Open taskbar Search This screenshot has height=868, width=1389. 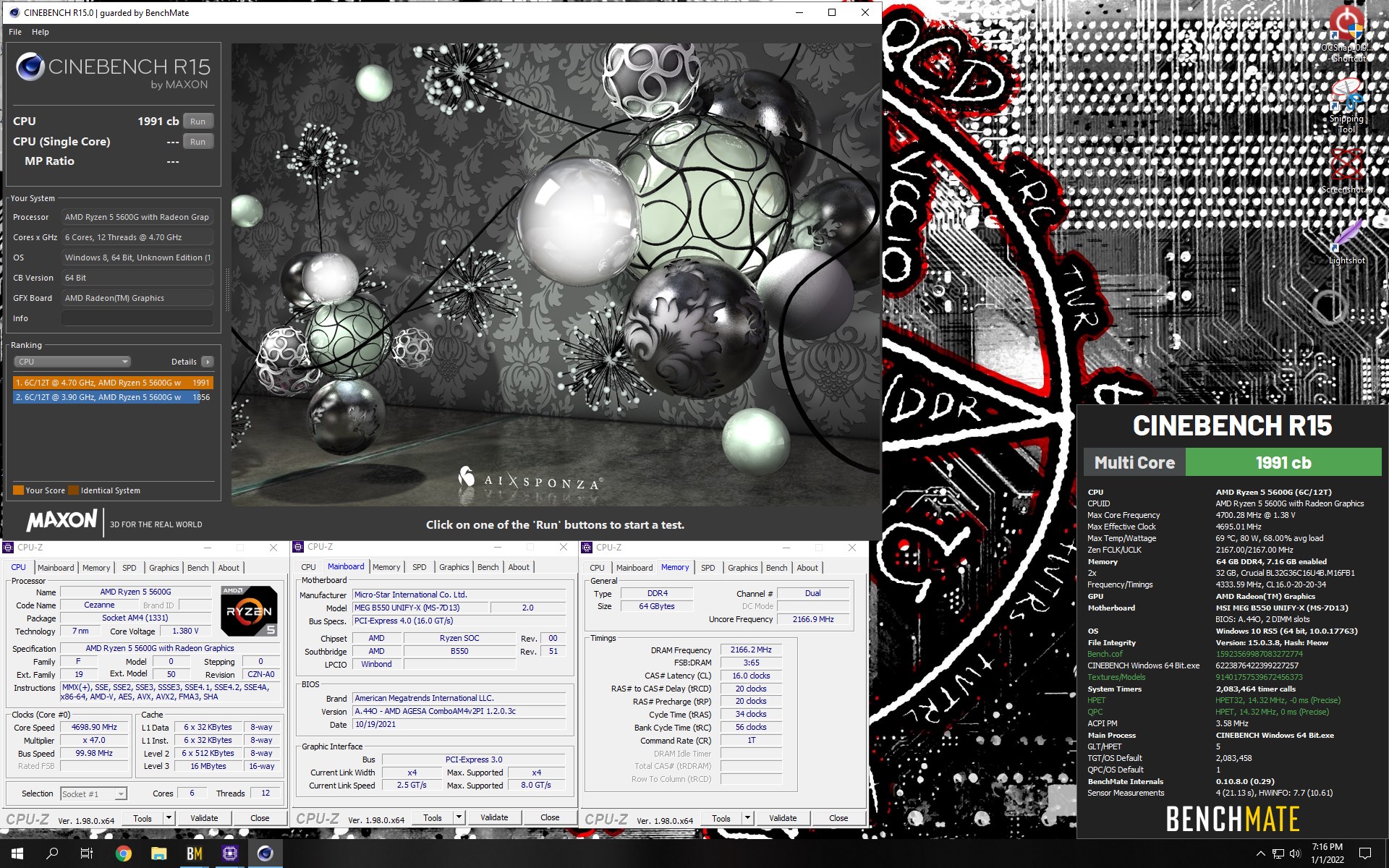52,854
